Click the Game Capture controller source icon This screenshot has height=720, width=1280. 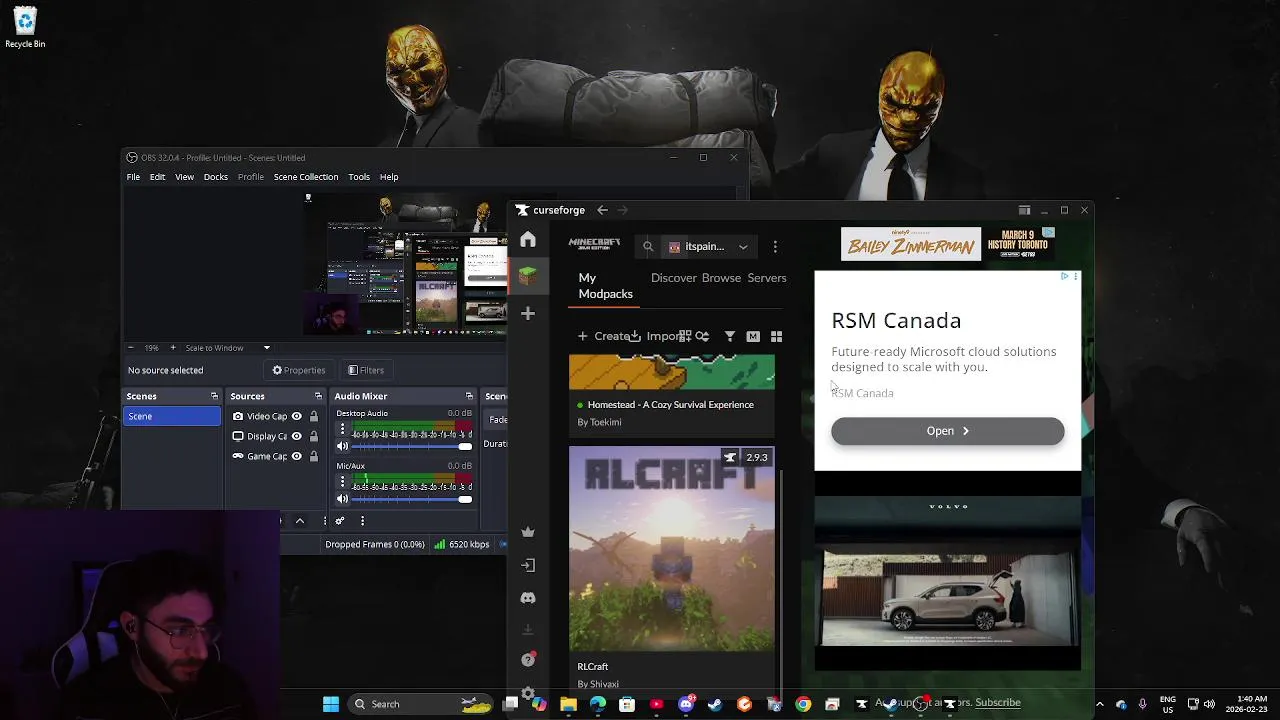pyautogui.click(x=238, y=456)
